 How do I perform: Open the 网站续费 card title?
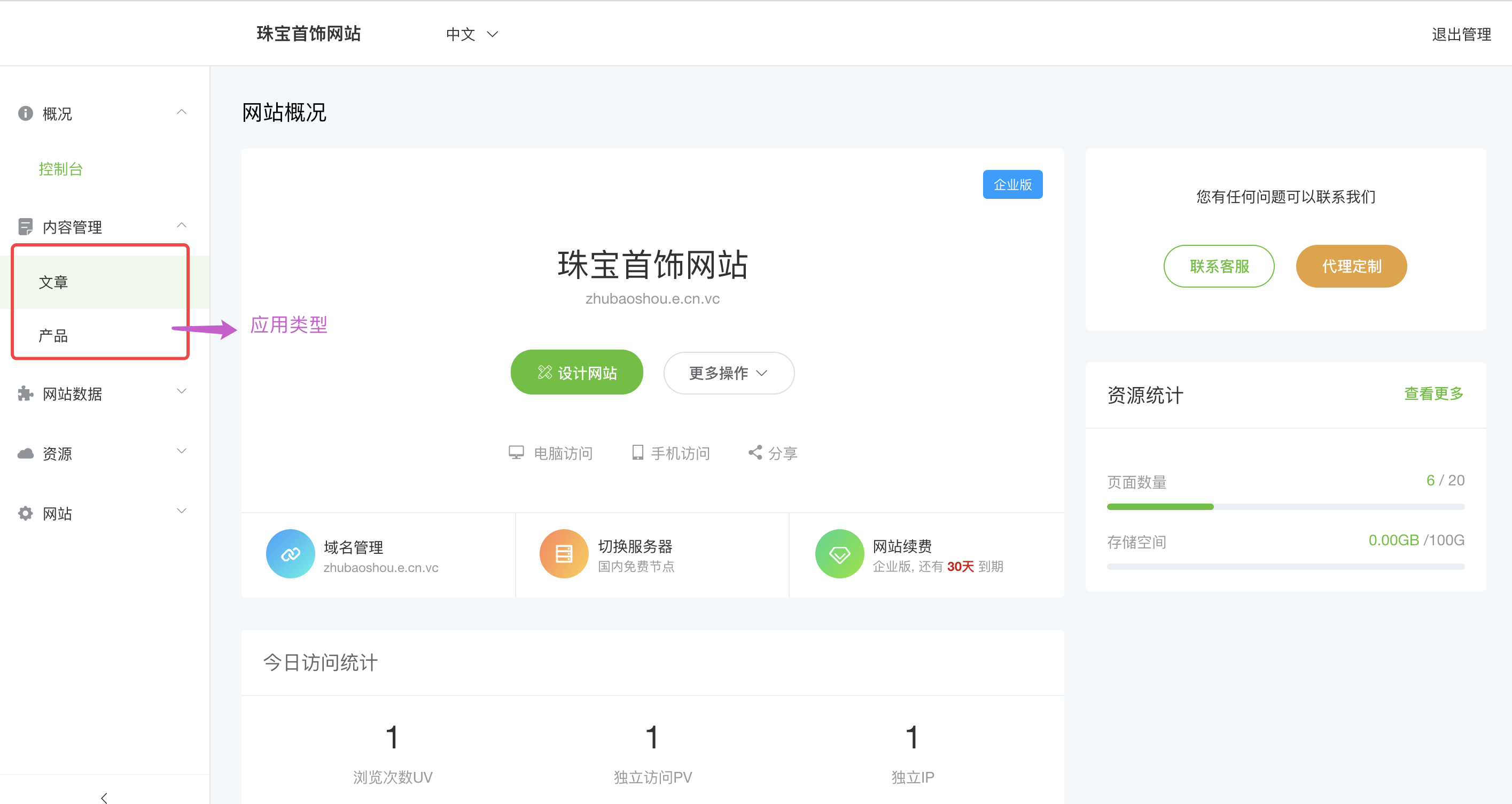tap(902, 546)
